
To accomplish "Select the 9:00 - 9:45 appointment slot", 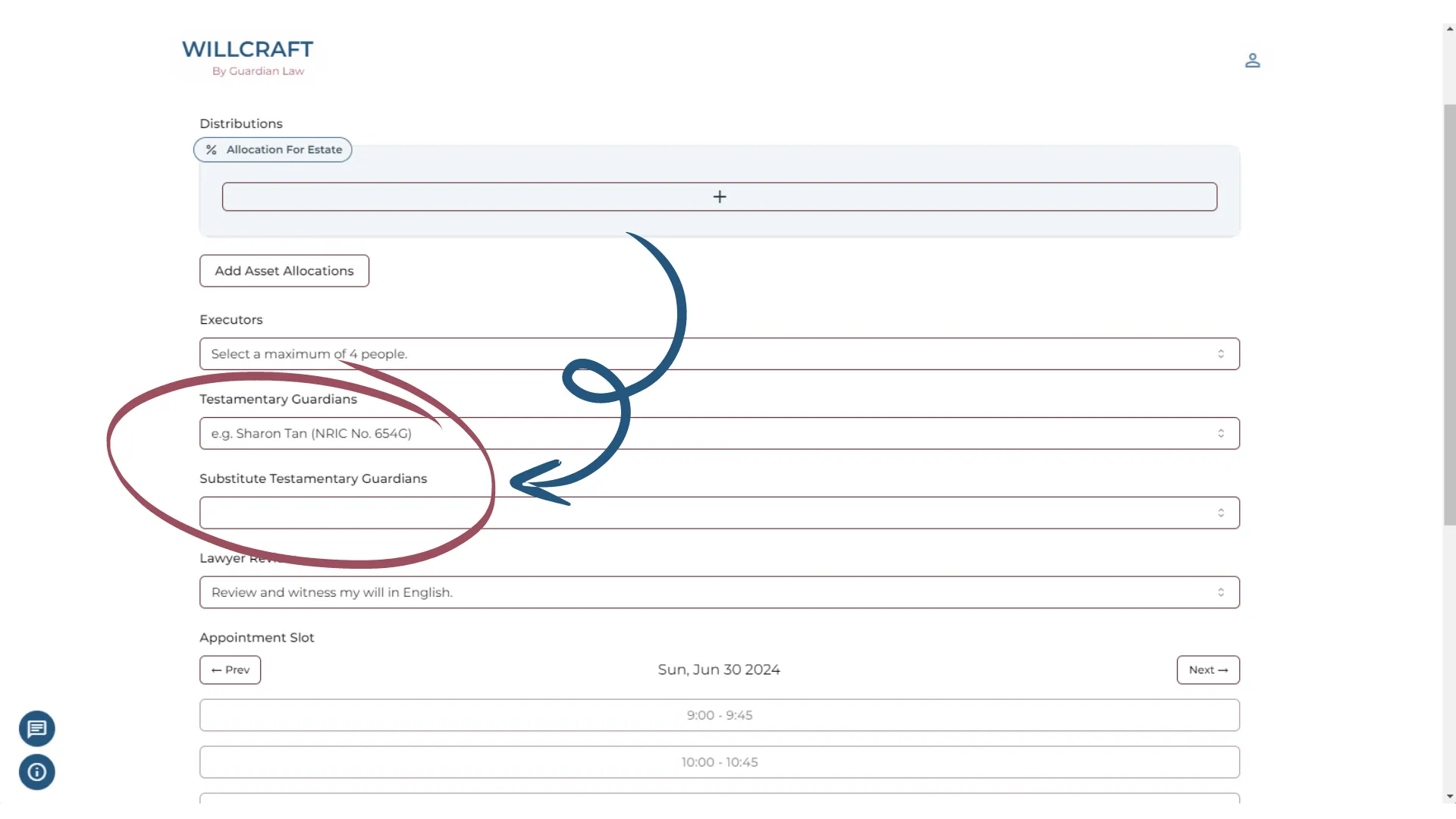I will [x=719, y=714].
